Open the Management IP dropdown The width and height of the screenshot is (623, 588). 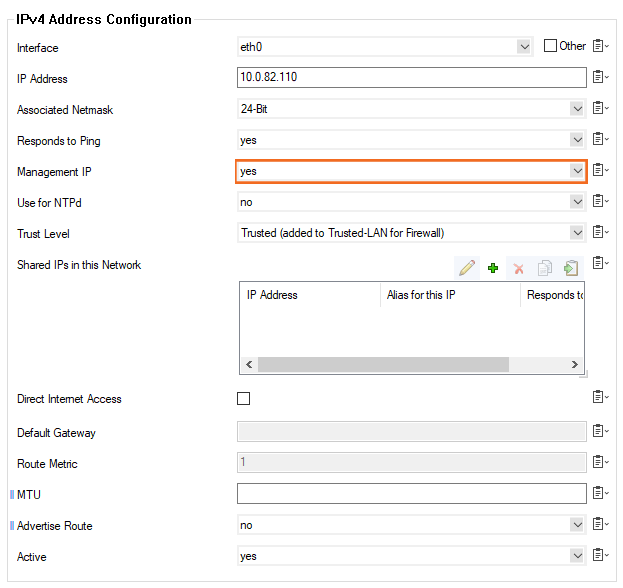click(412, 171)
